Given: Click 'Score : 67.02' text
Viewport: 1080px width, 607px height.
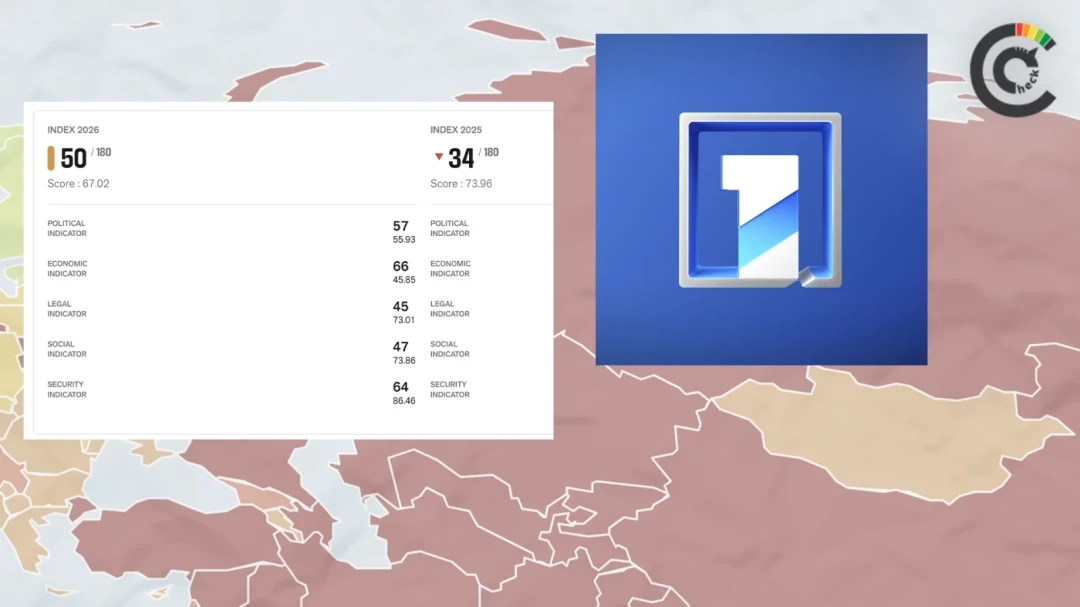Looking at the screenshot, I should point(78,183).
